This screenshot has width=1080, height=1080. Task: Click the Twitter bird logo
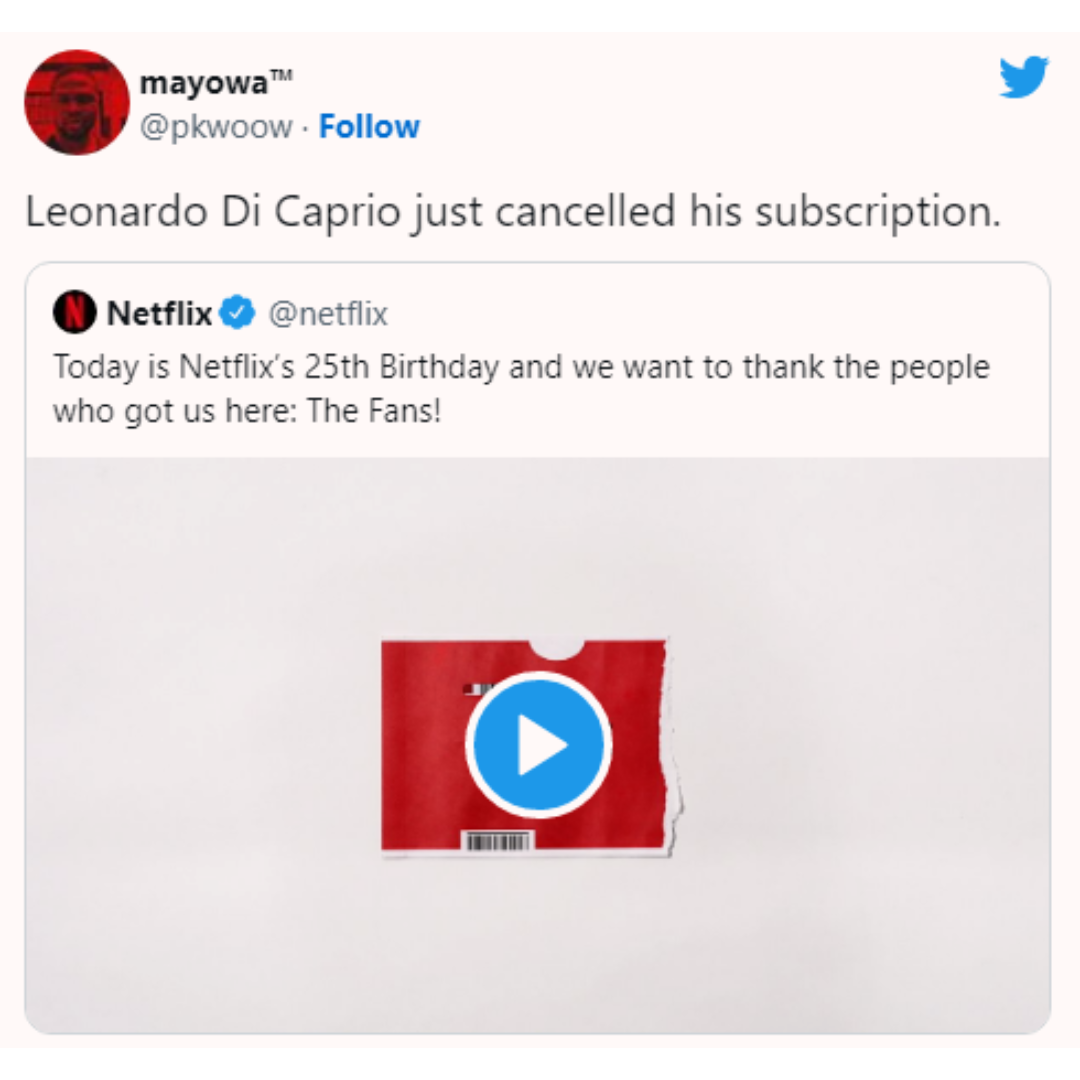1024,76
